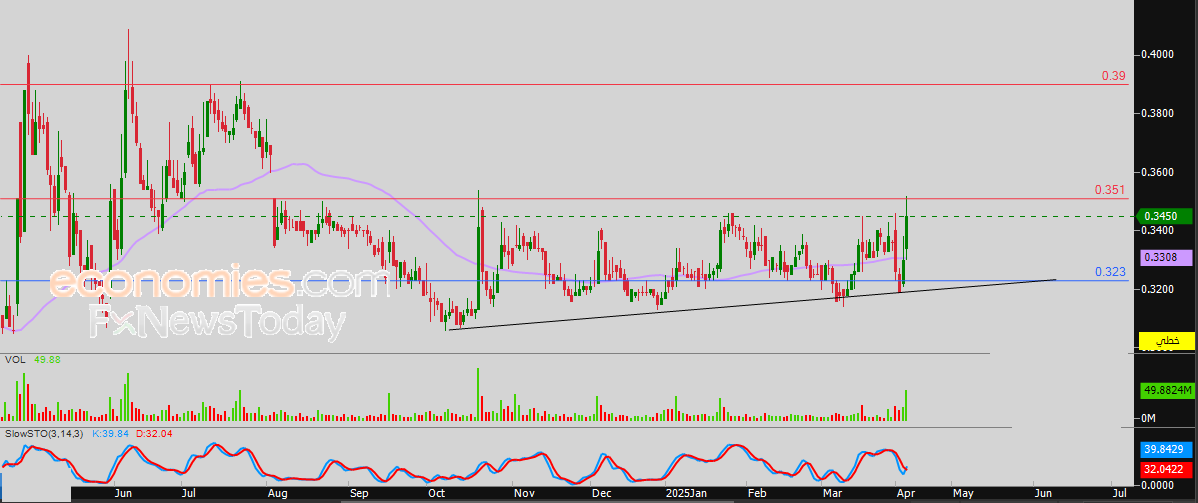Image resolution: width=1198 pixels, height=503 pixels.
Task: Click the Sep label on the time axis
Action: click(x=358, y=494)
